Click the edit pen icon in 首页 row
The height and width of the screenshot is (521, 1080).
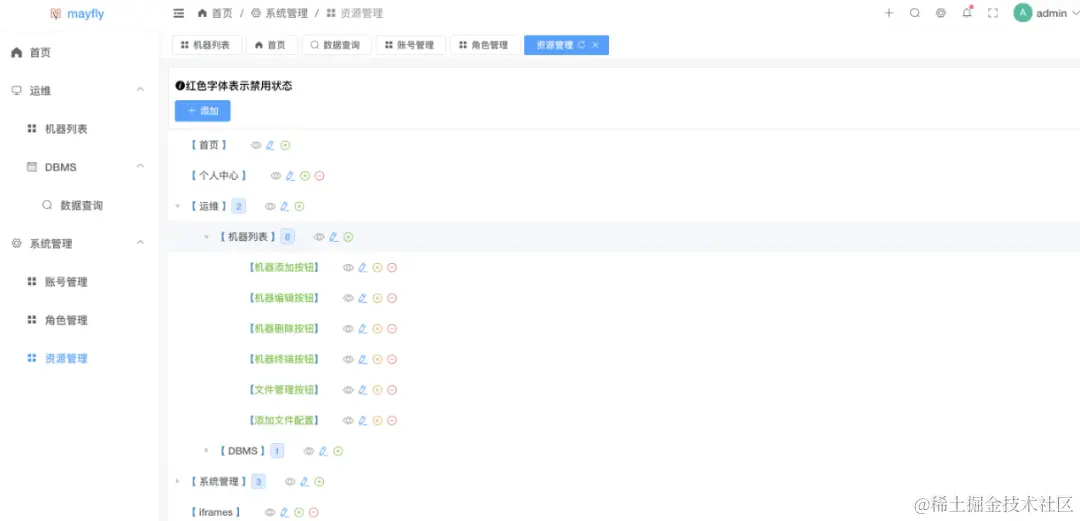(x=271, y=145)
